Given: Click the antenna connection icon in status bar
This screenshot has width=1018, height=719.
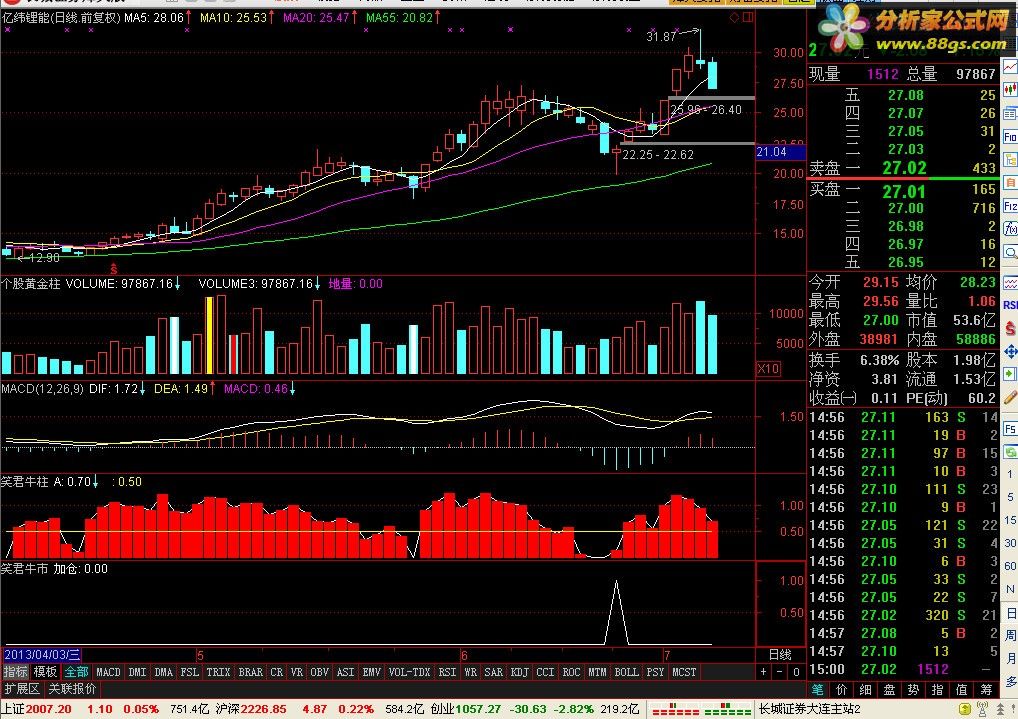Looking at the screenshot, I should [982, 709].
